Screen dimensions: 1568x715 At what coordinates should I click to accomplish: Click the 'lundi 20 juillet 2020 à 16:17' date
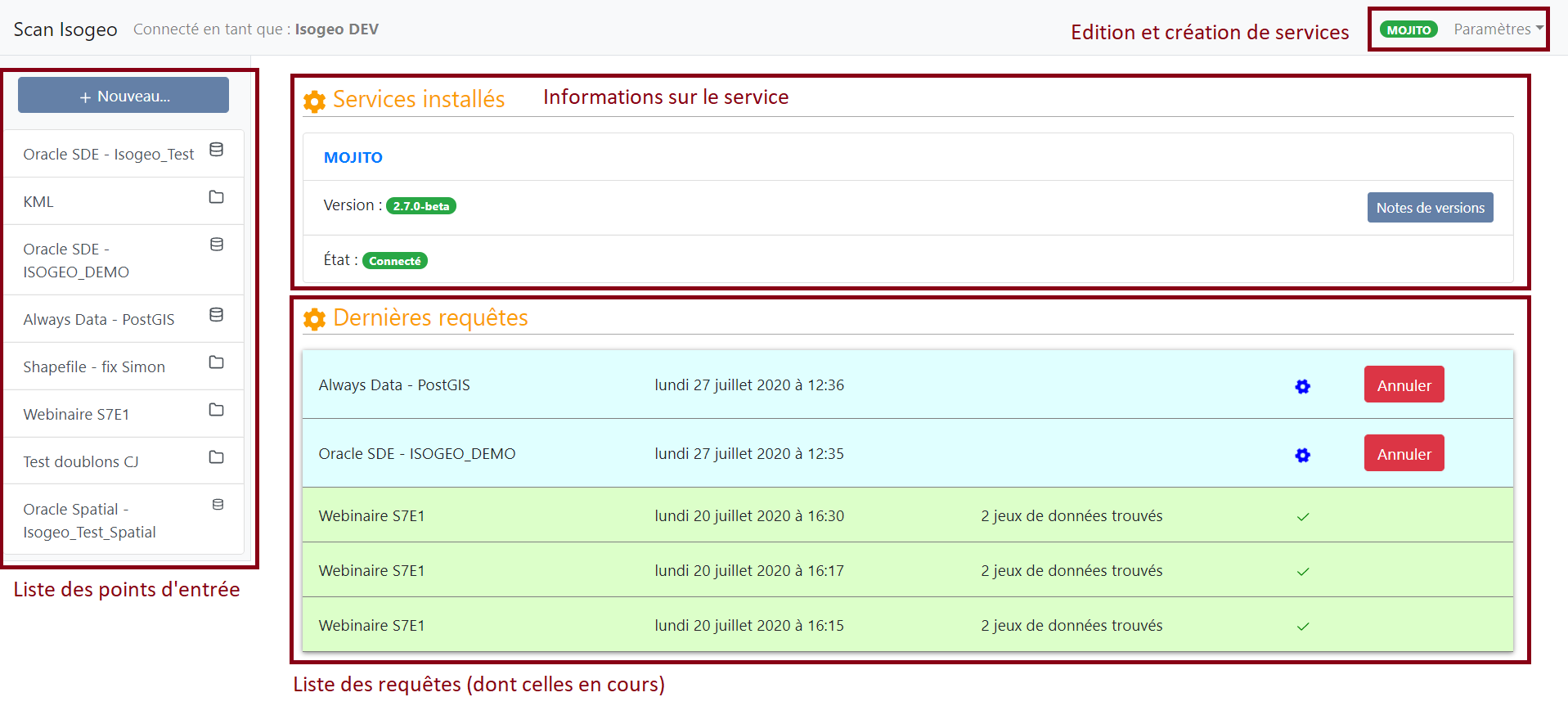tap(749, 571)
